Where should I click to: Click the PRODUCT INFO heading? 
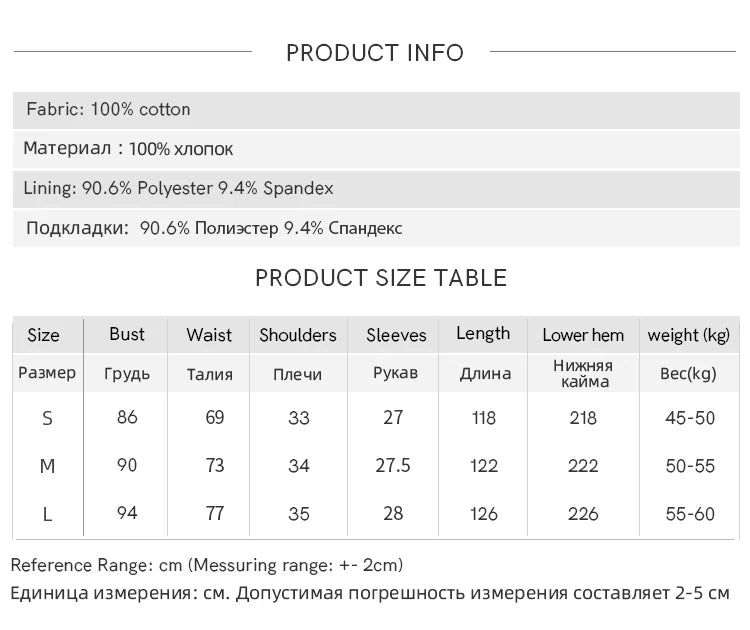click(x=375, y=53)
